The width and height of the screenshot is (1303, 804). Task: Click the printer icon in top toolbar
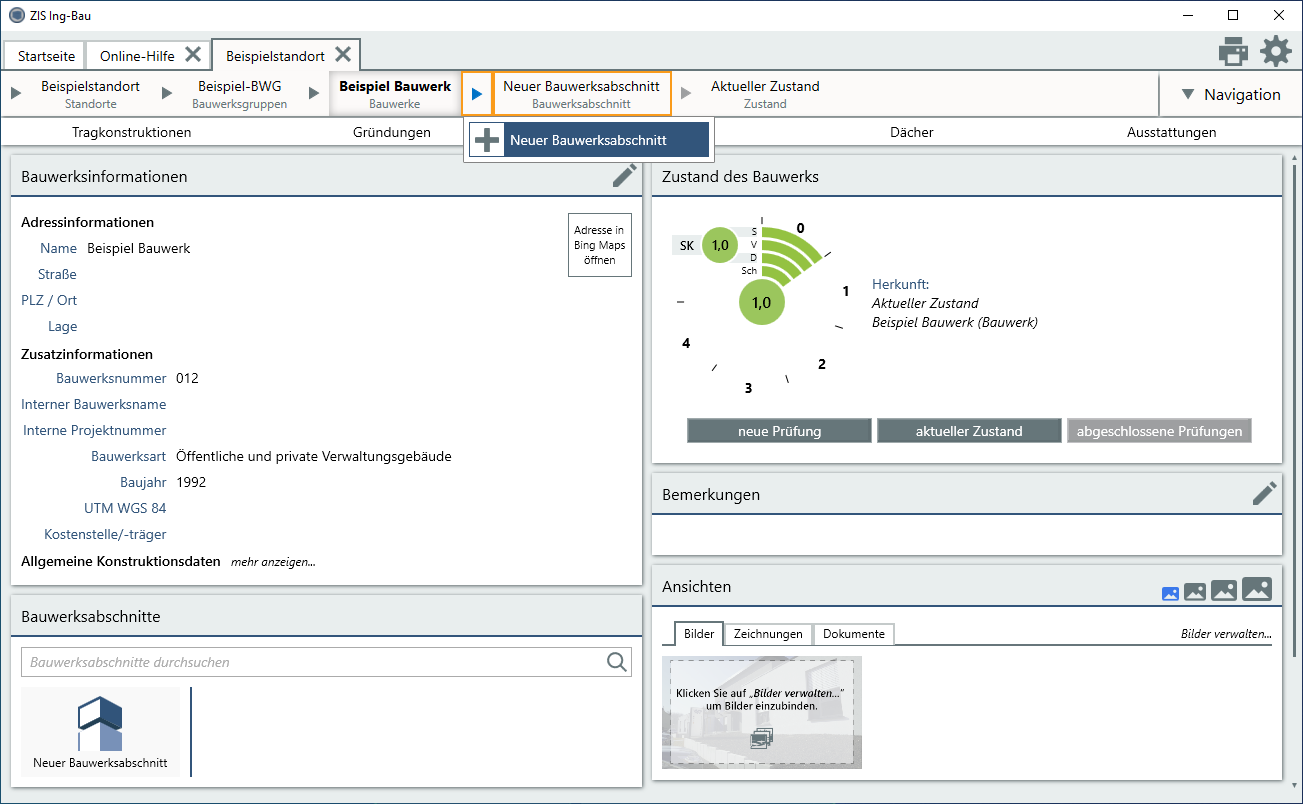(x=1233, y=51)
